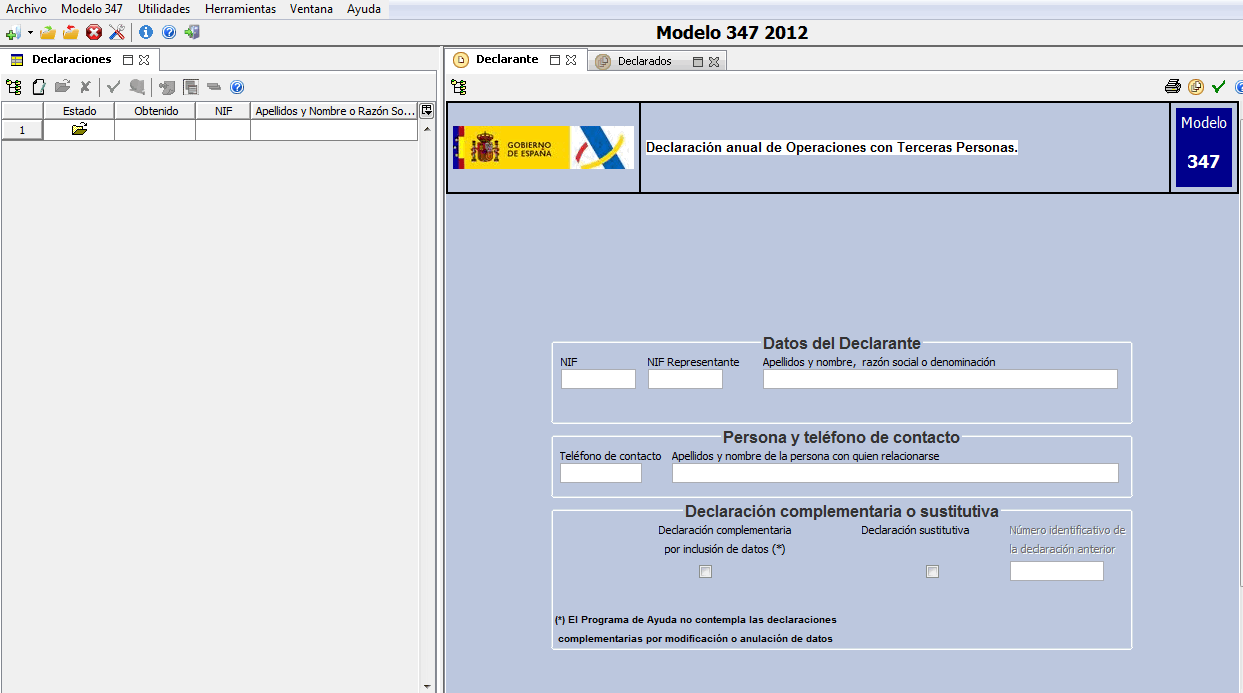Expand the dropdown arrow next to new icon

click(30, 33)
